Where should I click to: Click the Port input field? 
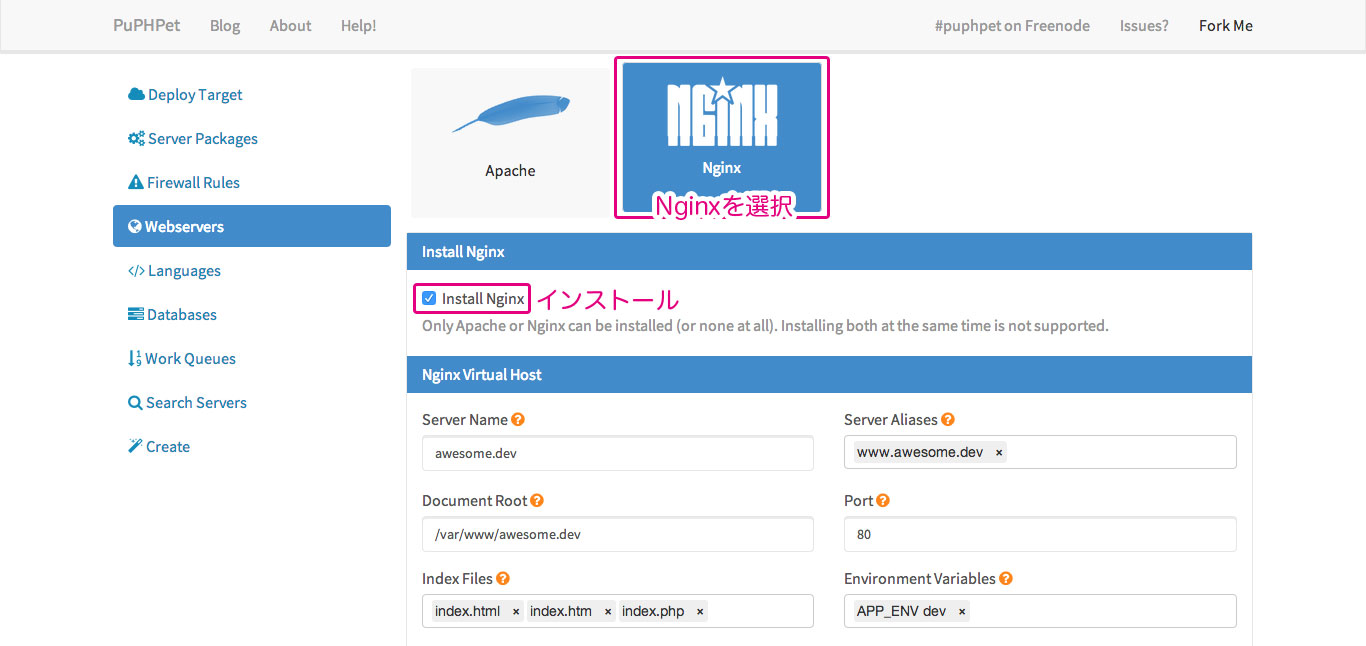coord(1040,534)
